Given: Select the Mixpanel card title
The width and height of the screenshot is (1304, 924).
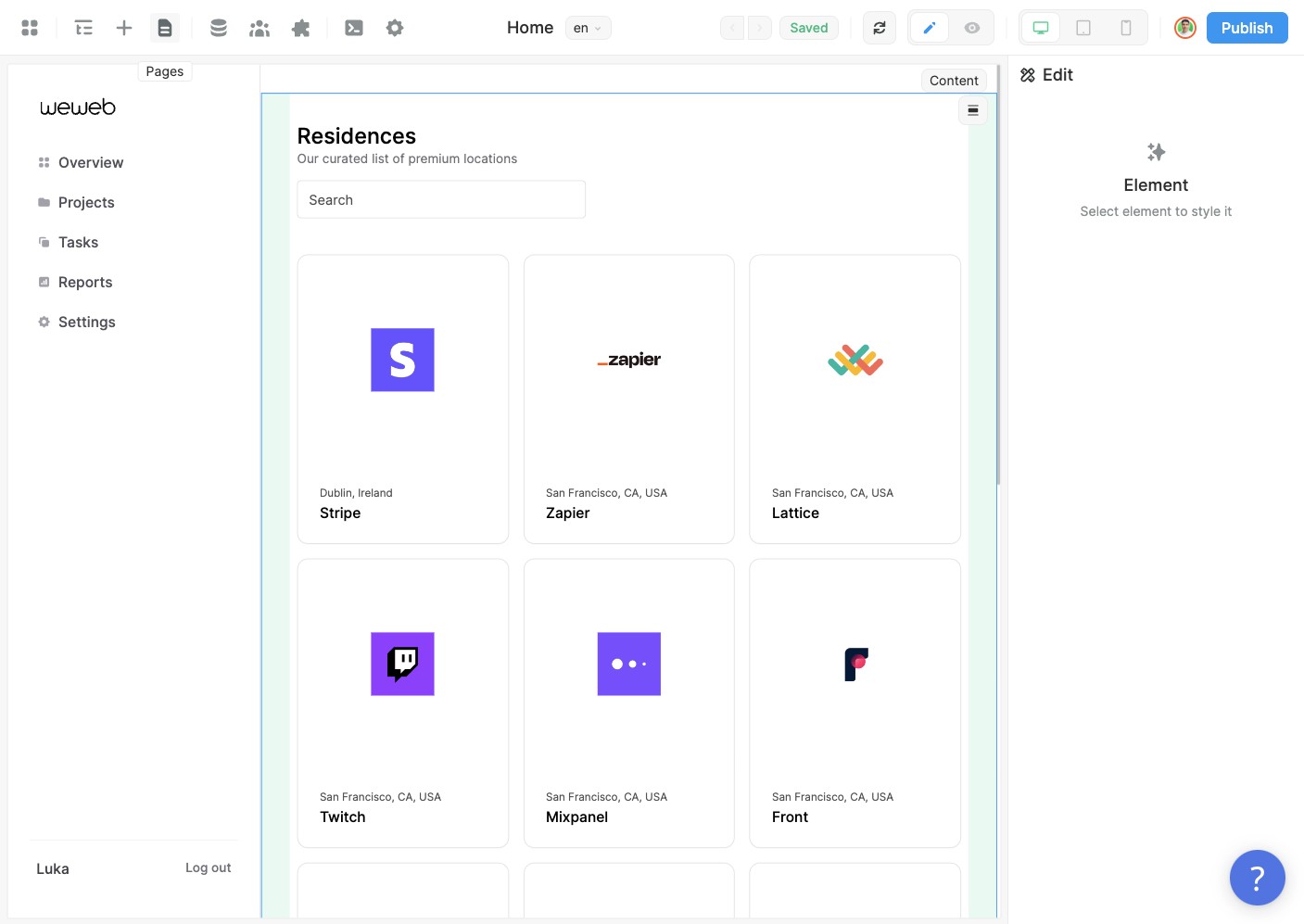Looking at the screenshot, I should pos(577,816).
